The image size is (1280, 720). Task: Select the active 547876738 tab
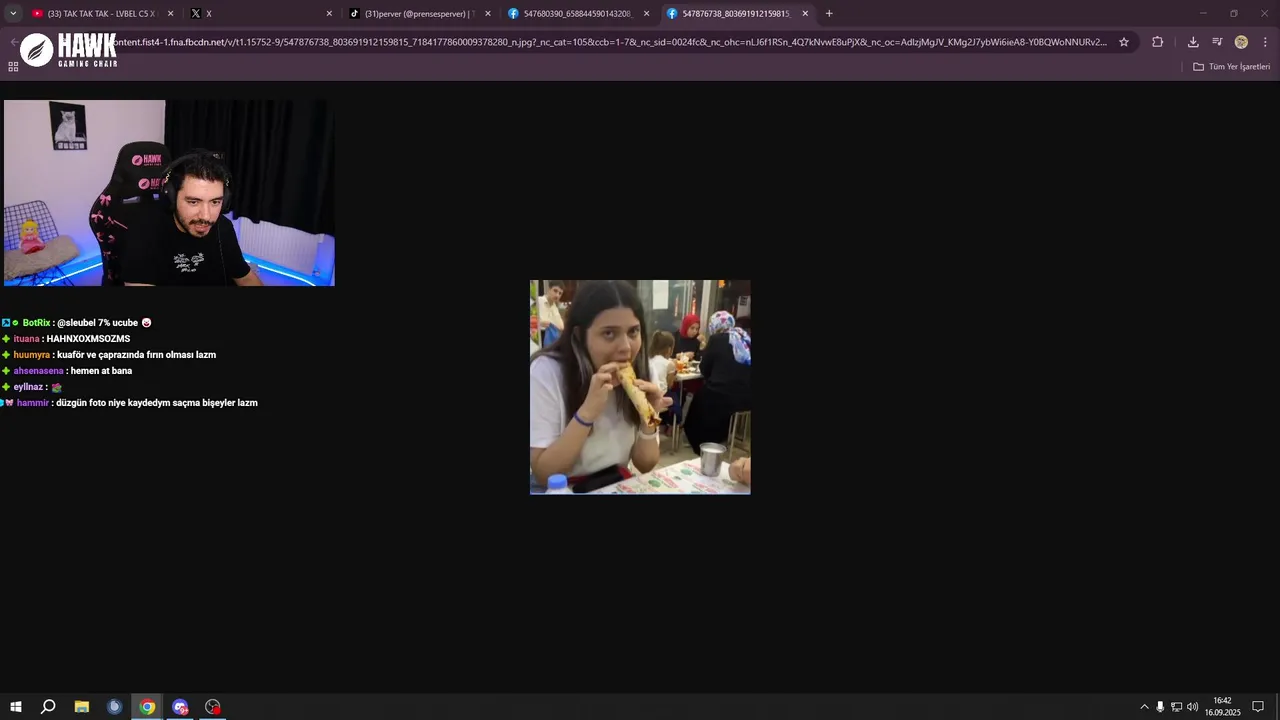coord(738,13)
